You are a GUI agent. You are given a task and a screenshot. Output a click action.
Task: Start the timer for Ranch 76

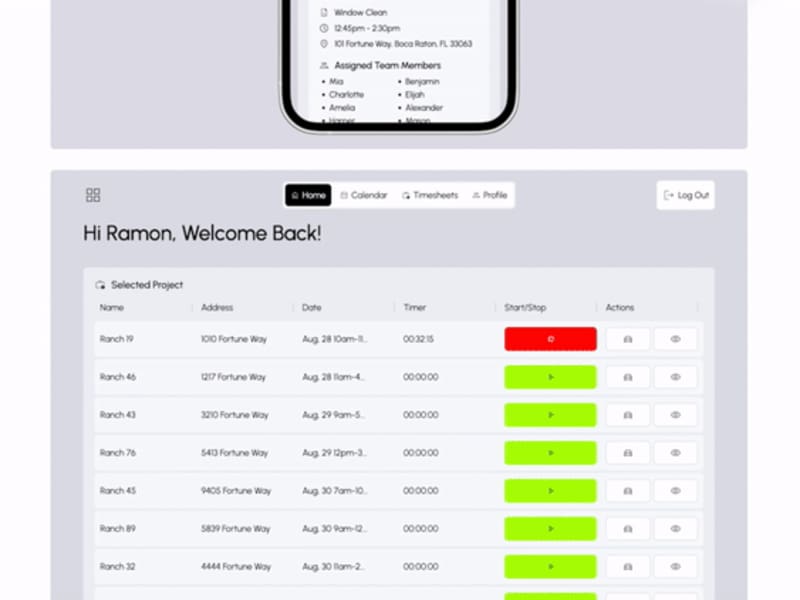pyautogui.click(x=551, y=453)
